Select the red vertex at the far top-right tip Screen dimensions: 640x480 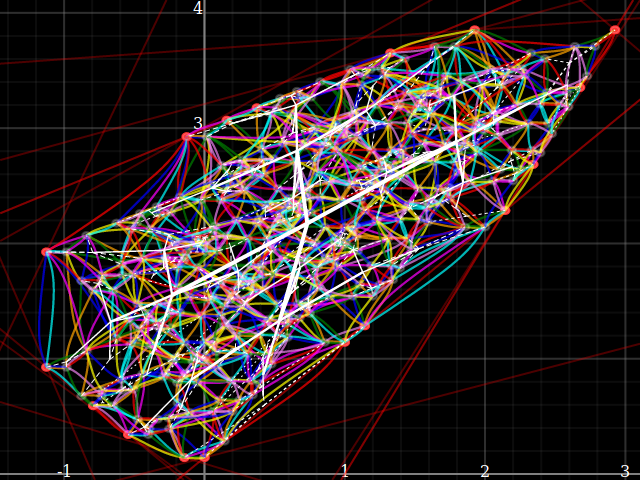[615, 30]
